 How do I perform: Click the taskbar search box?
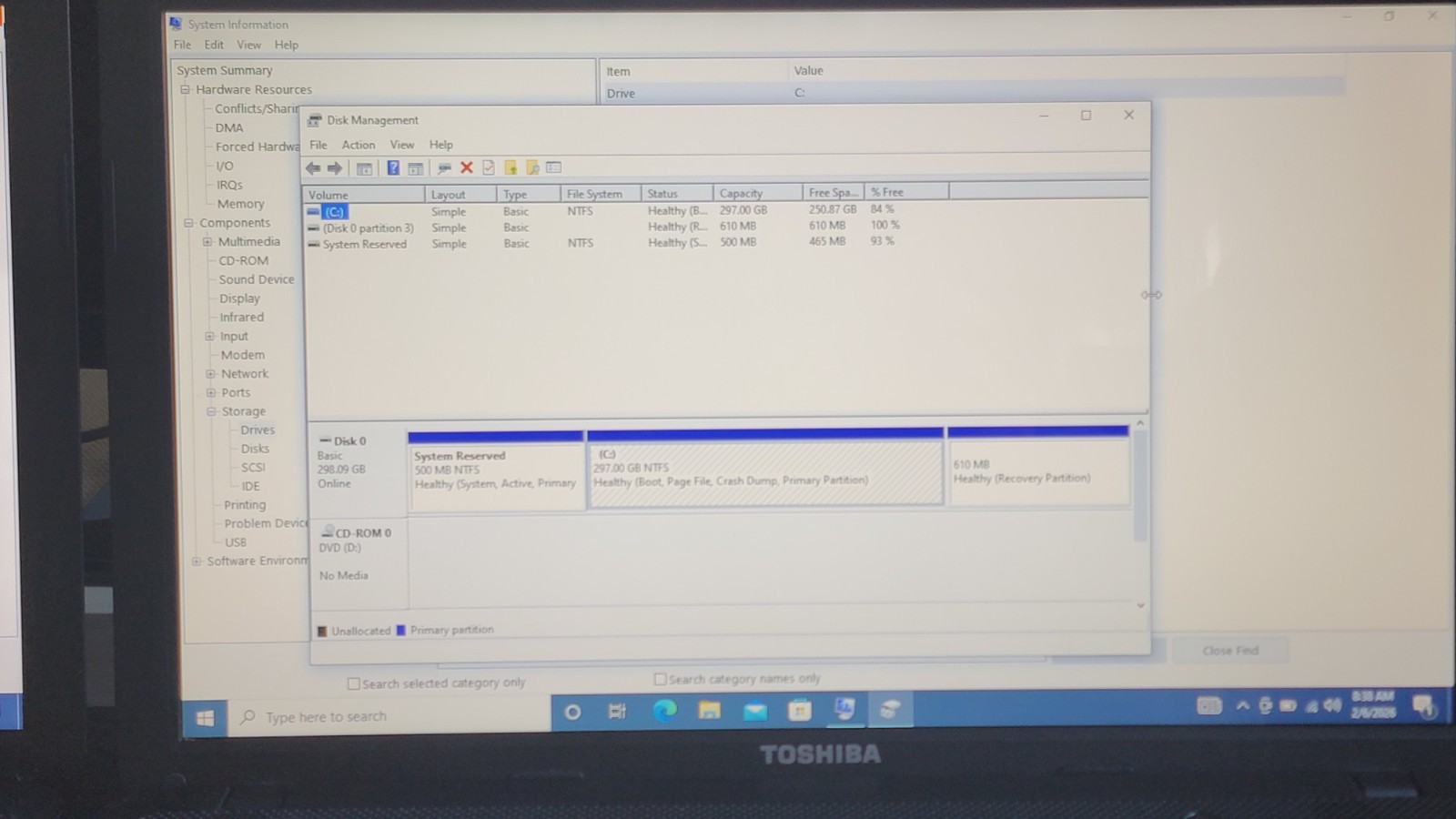tap(389, 717)
